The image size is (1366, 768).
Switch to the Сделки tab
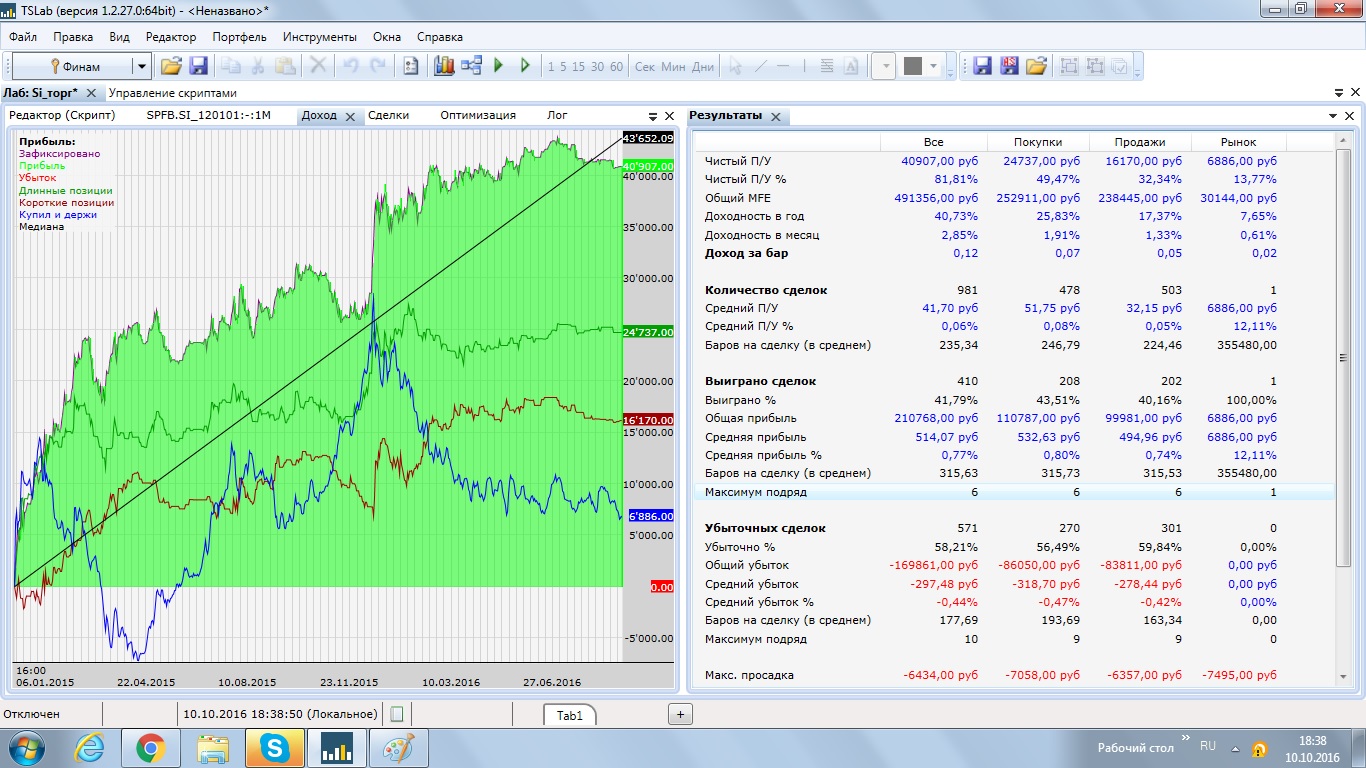[x=388, y=115]
